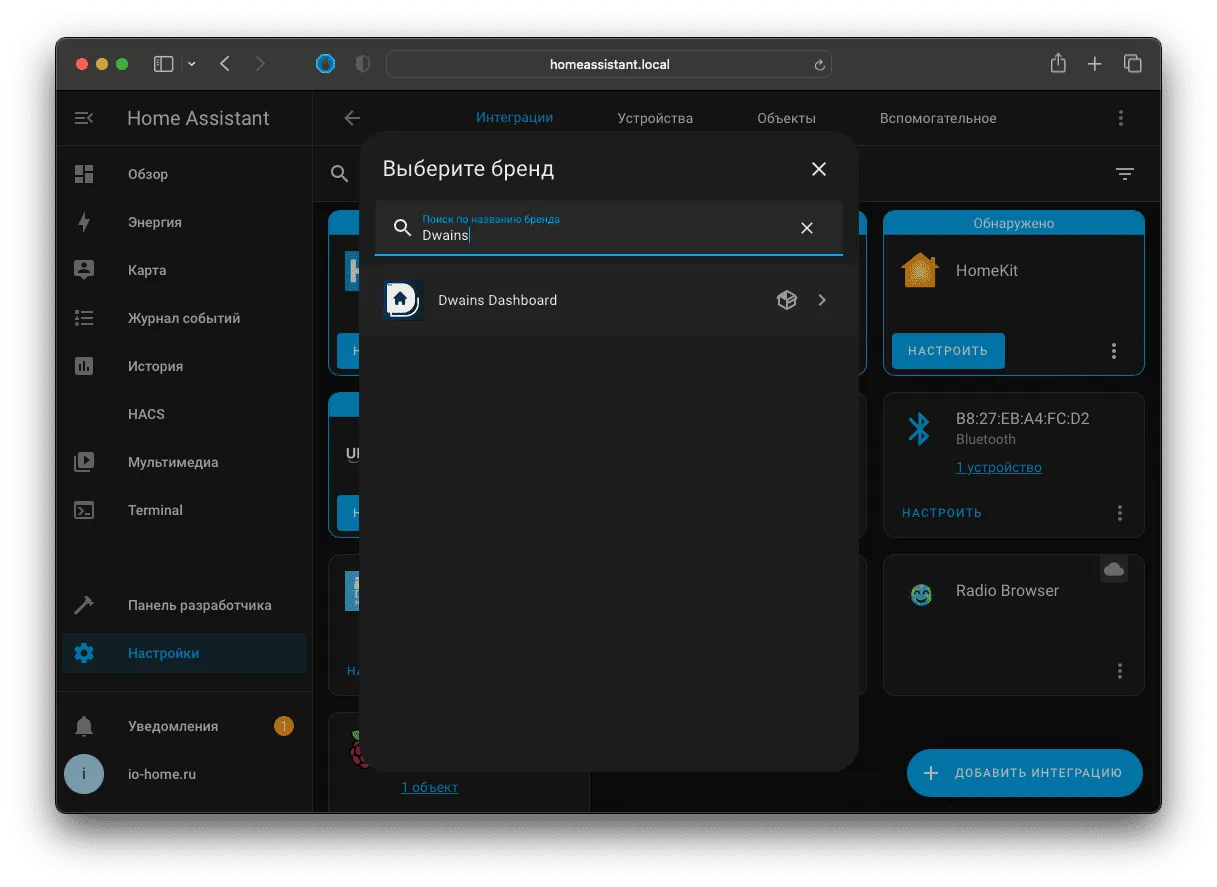Click the cloud icon on Radio Browser card
This screenshot has width=1217, height=887.
[1114, 569]
